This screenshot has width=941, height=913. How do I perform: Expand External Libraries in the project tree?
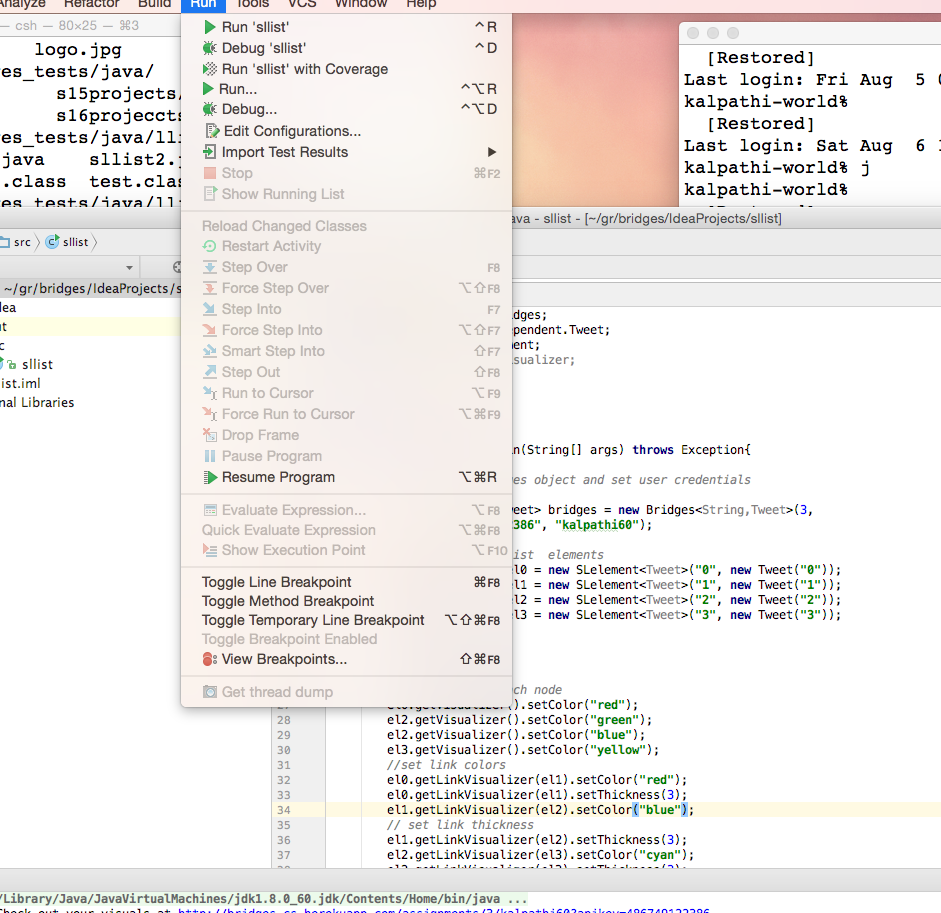[37, 402]
